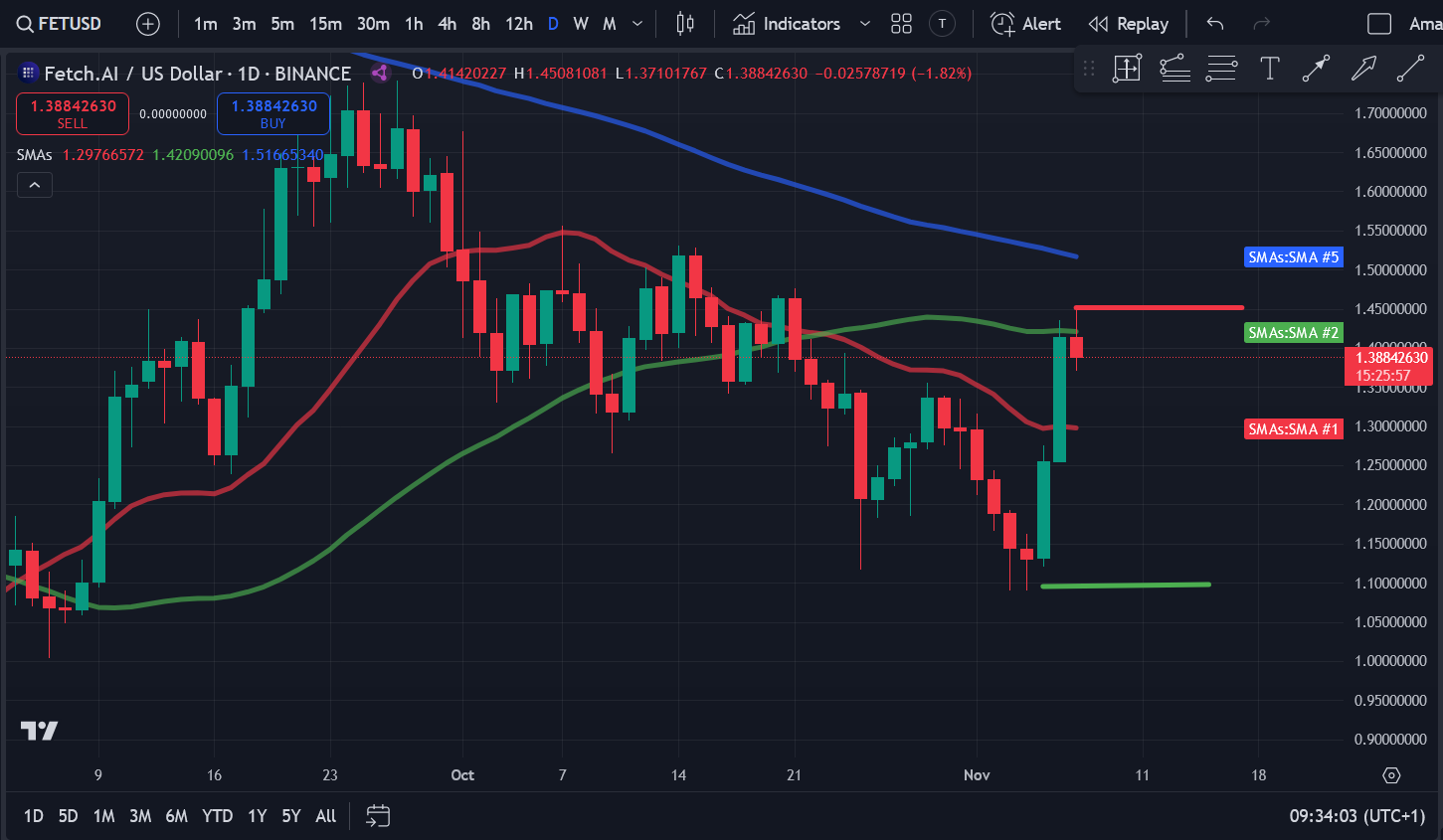The image size is (1443, 840).
Task: Set the range to 6M
Action: tap(176, 816)
